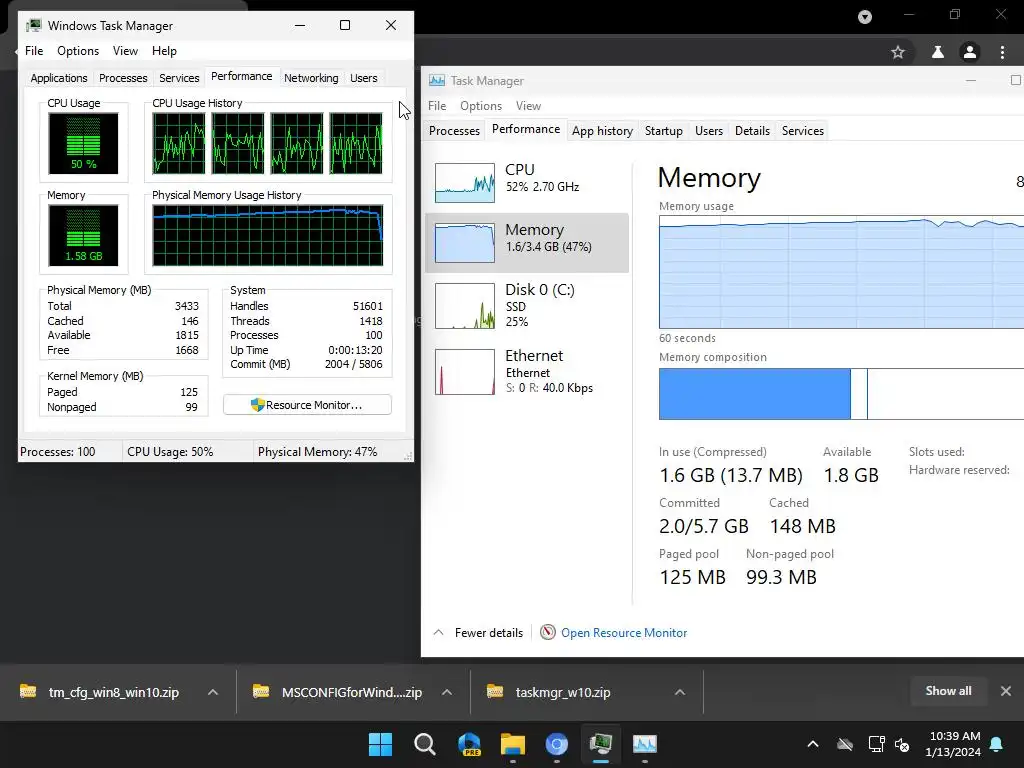Viewport: 1024px width, 768px height.
Task: Open the File menu in Windows Task Manager
Action: click(34, 51)
